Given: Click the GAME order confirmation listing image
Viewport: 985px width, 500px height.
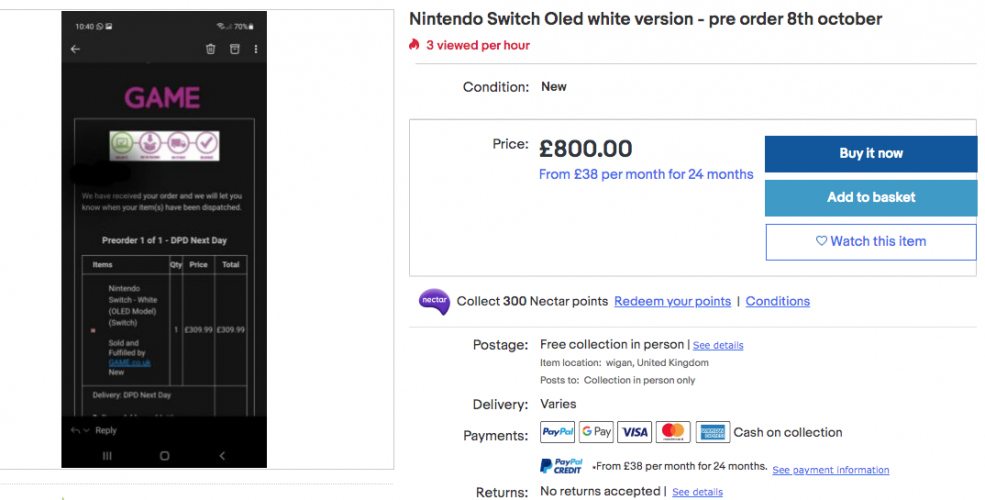Looking at the screenshot, I should point(164,239).
